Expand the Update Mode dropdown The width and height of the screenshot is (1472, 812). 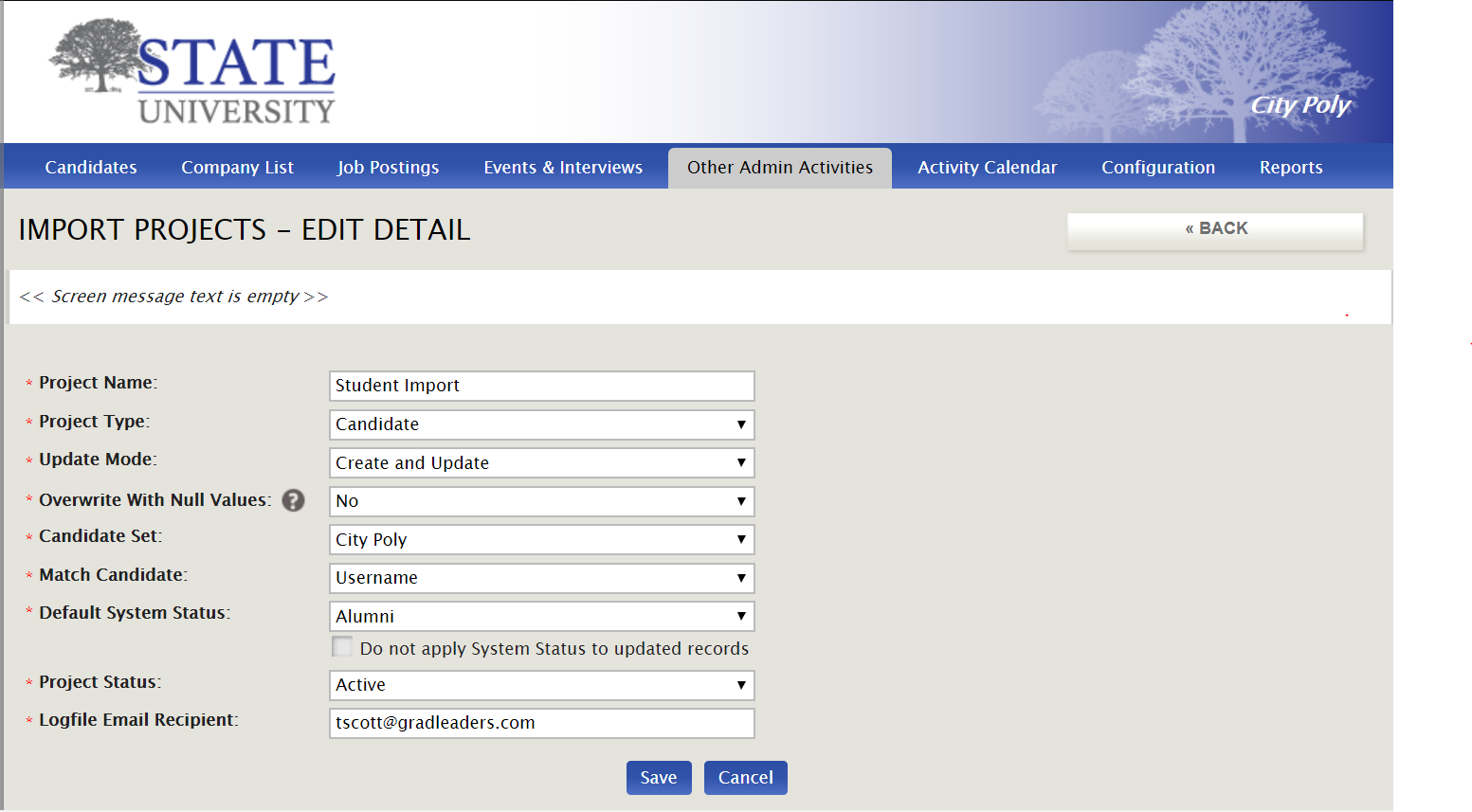[x=542, y=462]
